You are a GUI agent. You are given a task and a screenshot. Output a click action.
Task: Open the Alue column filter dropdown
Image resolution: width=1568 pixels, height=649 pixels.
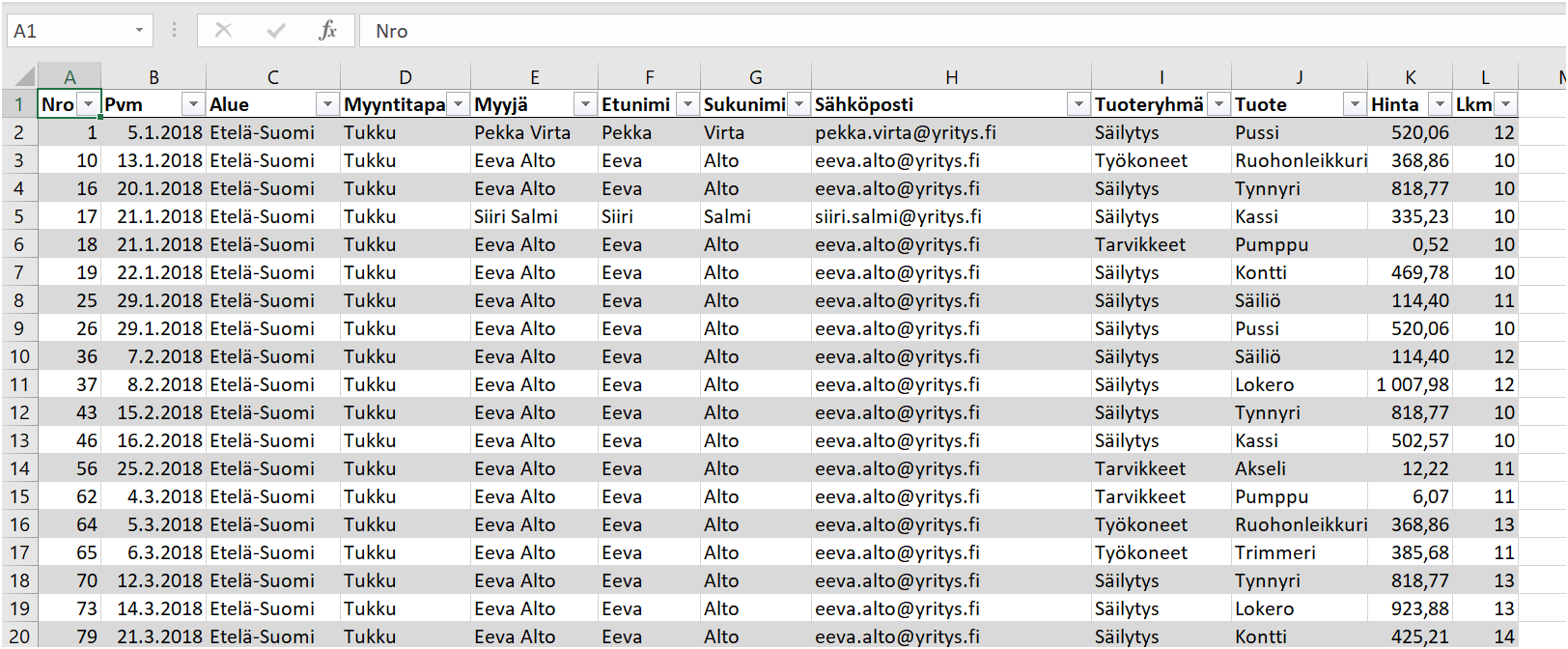click(328, 104)
